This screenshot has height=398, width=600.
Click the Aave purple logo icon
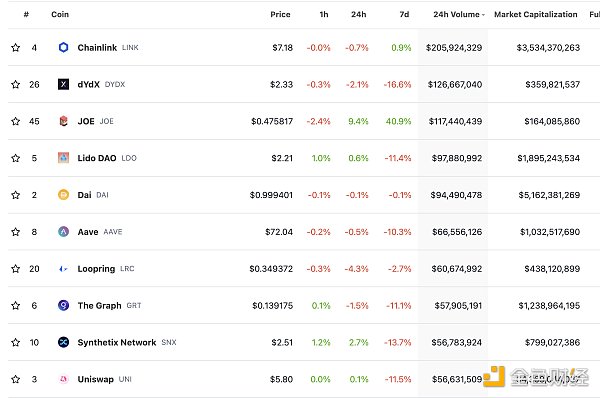tap(64, 232)
